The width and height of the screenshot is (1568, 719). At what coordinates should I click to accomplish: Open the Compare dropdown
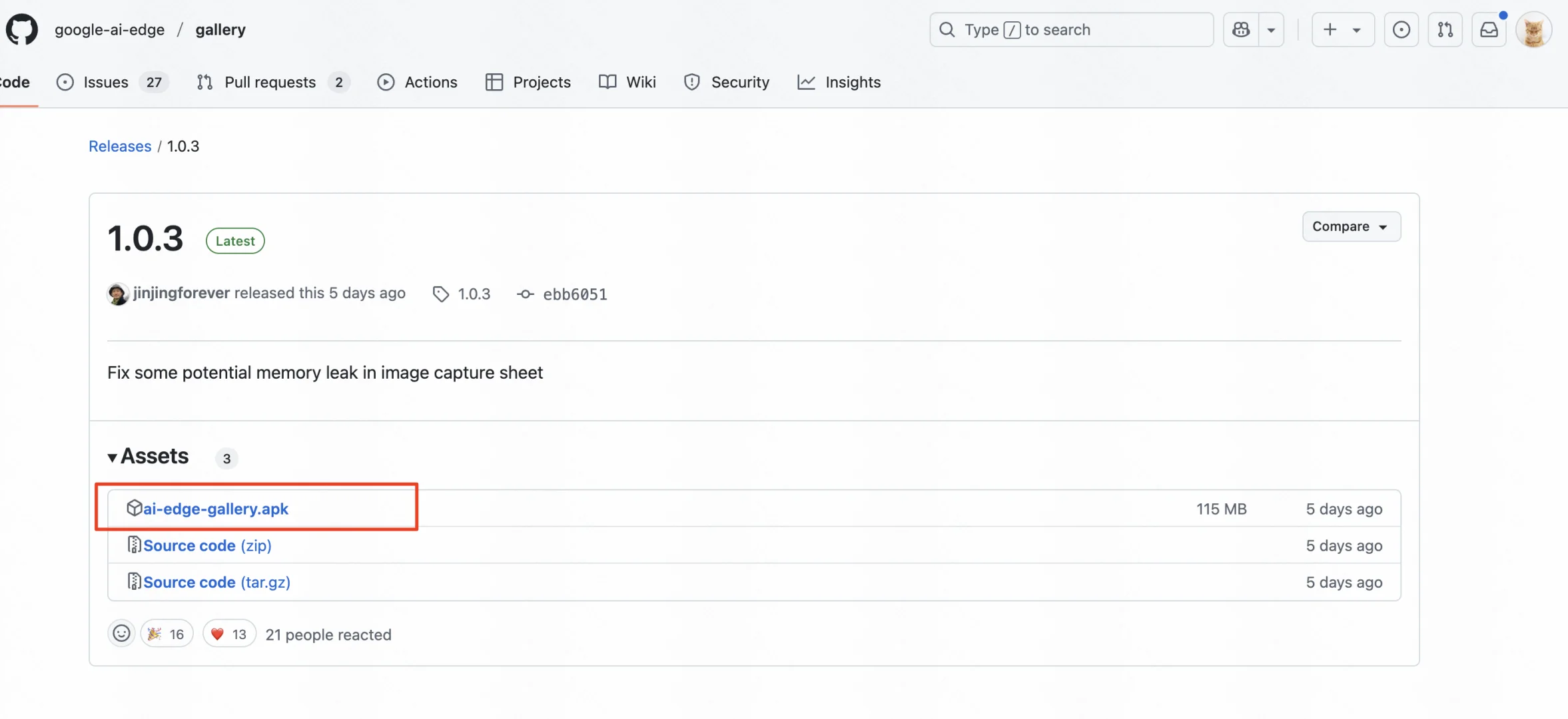(x=1351, y=226)
